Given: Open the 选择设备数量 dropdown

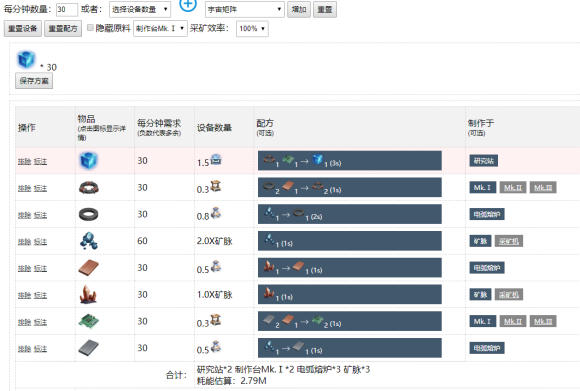Looking at the screenshot, I should [140, 9].
